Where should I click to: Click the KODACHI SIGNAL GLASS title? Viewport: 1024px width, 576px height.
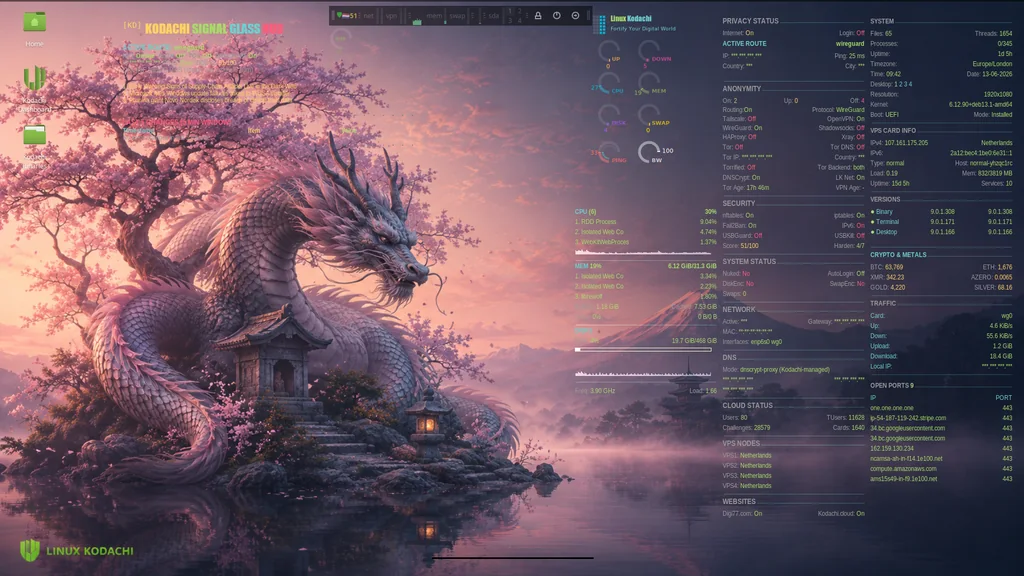point(214,29)
